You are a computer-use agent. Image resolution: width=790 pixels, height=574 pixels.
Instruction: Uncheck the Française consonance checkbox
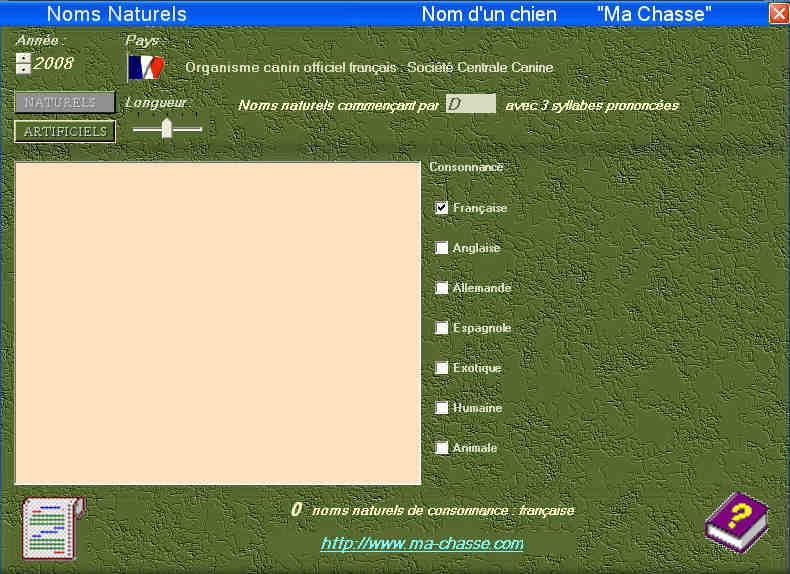tap(441, 208)
